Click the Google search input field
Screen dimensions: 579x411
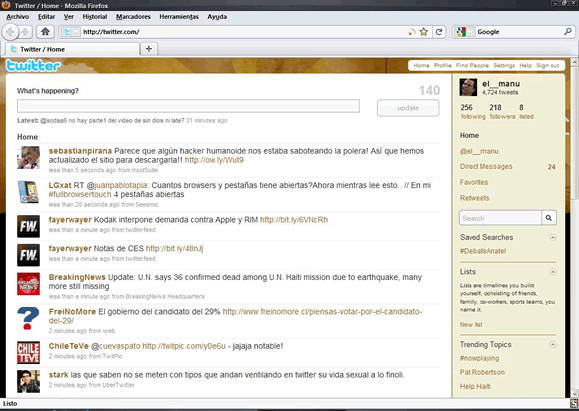[x=518, y=32]
